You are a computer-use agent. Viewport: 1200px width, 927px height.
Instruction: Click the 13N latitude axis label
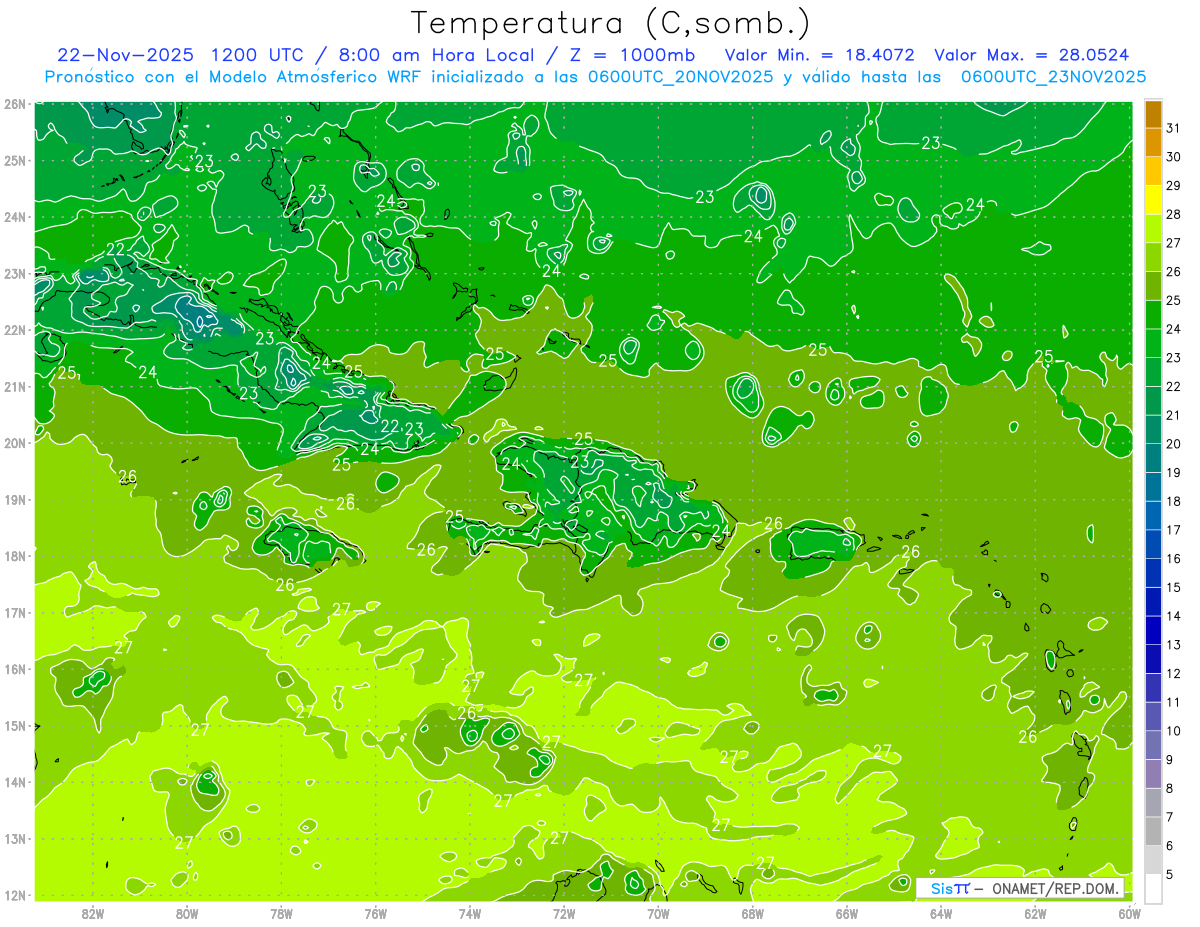(14, 838)
